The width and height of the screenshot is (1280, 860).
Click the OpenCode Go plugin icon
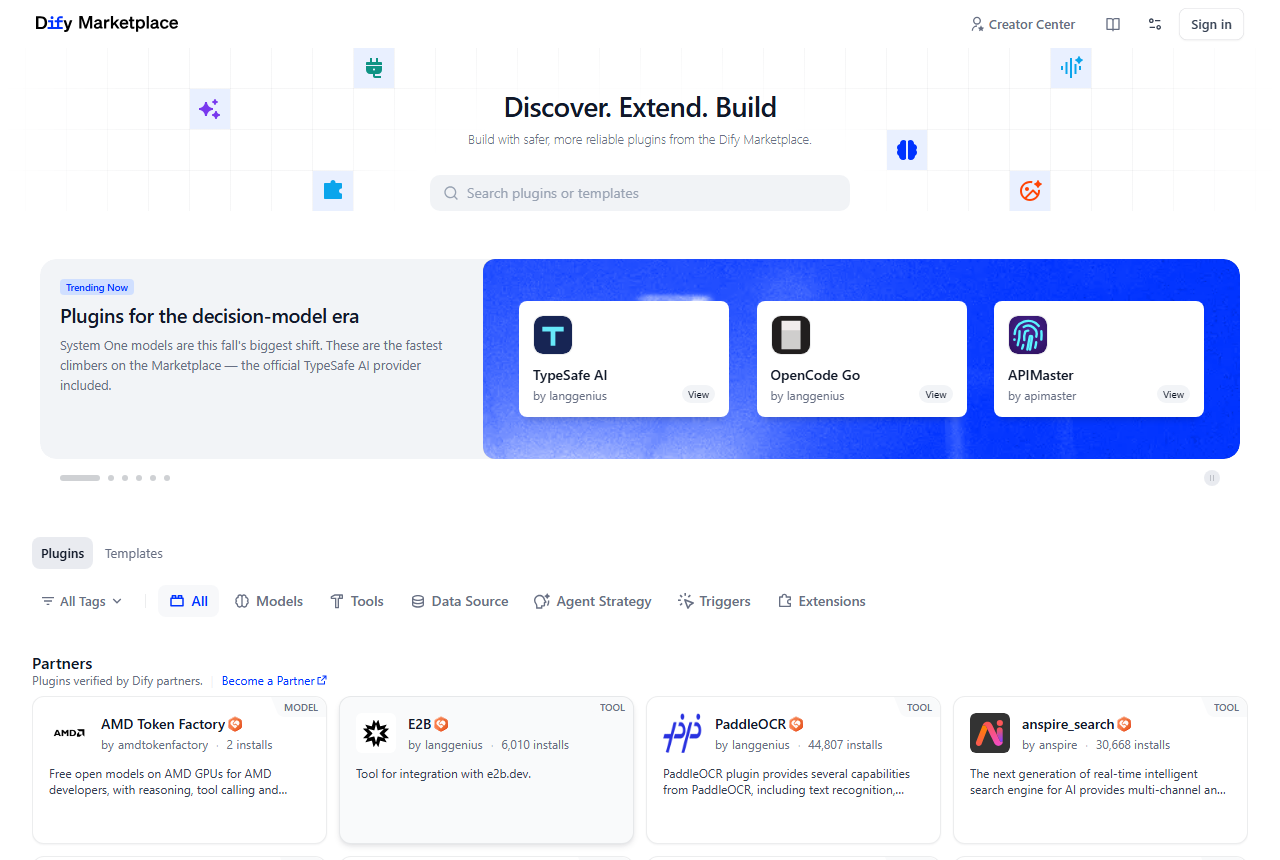(x=790, y=335)
